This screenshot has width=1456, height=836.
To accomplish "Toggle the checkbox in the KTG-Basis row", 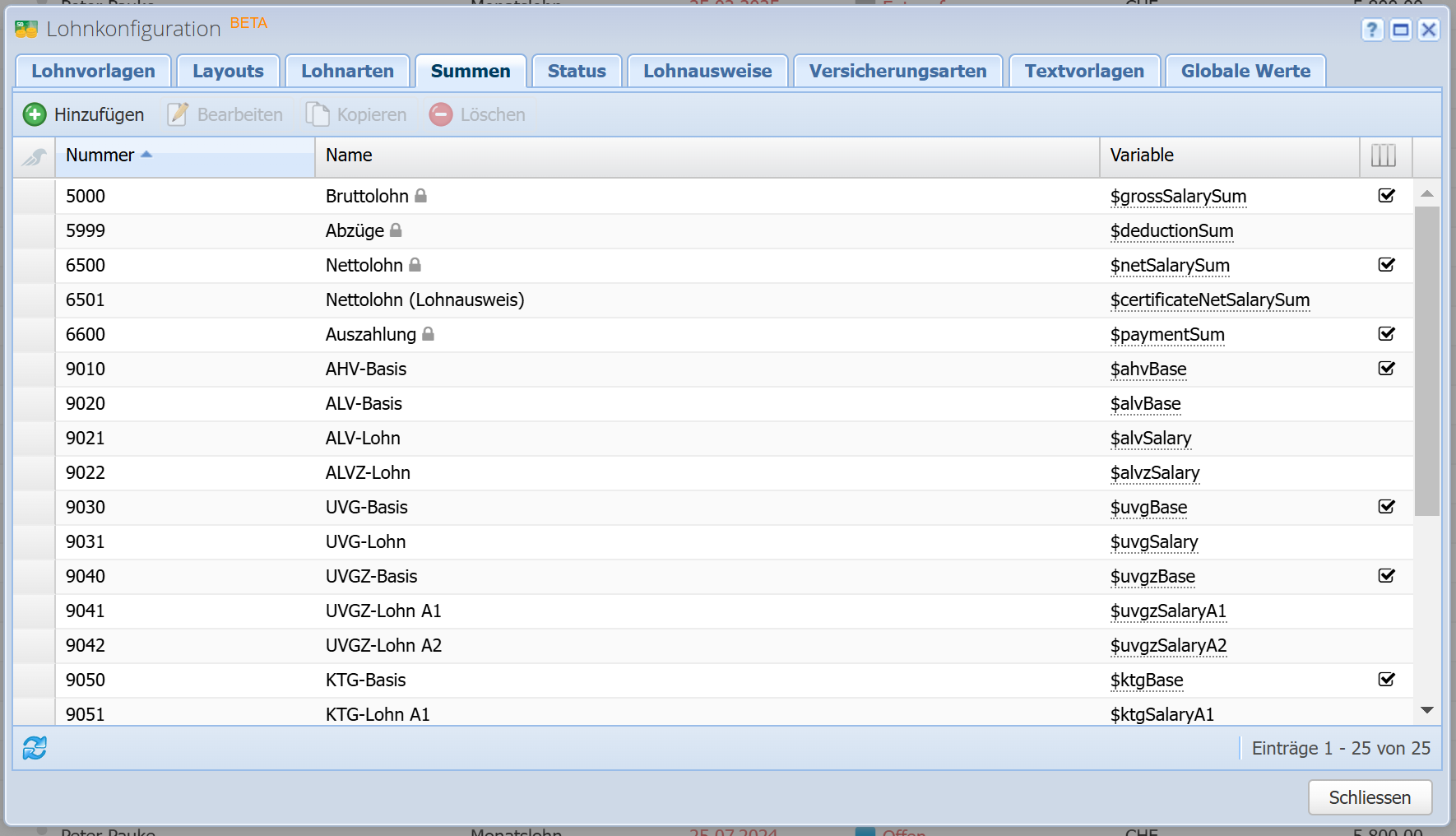I will [1386, 680].
